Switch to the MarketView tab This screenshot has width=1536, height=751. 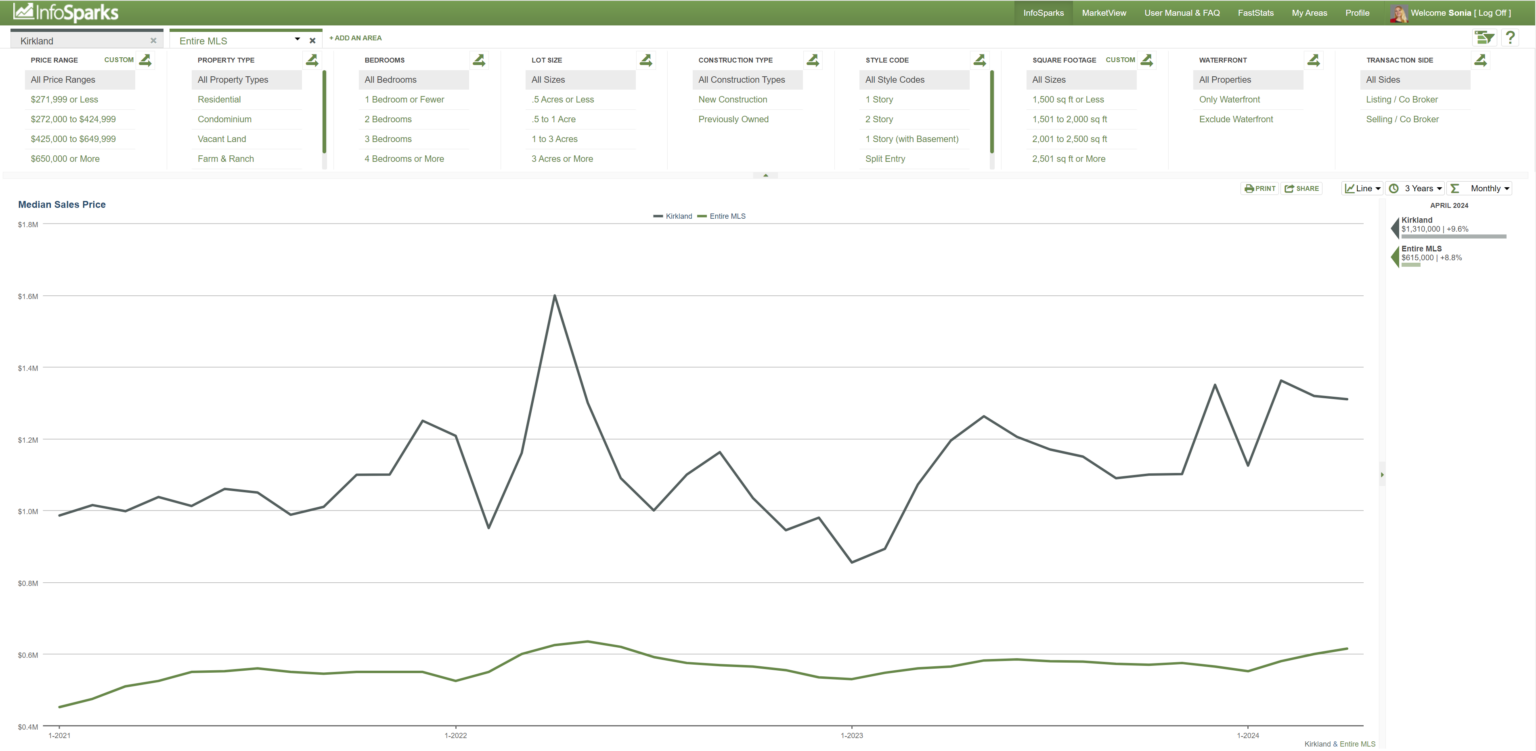point(1103,12)
